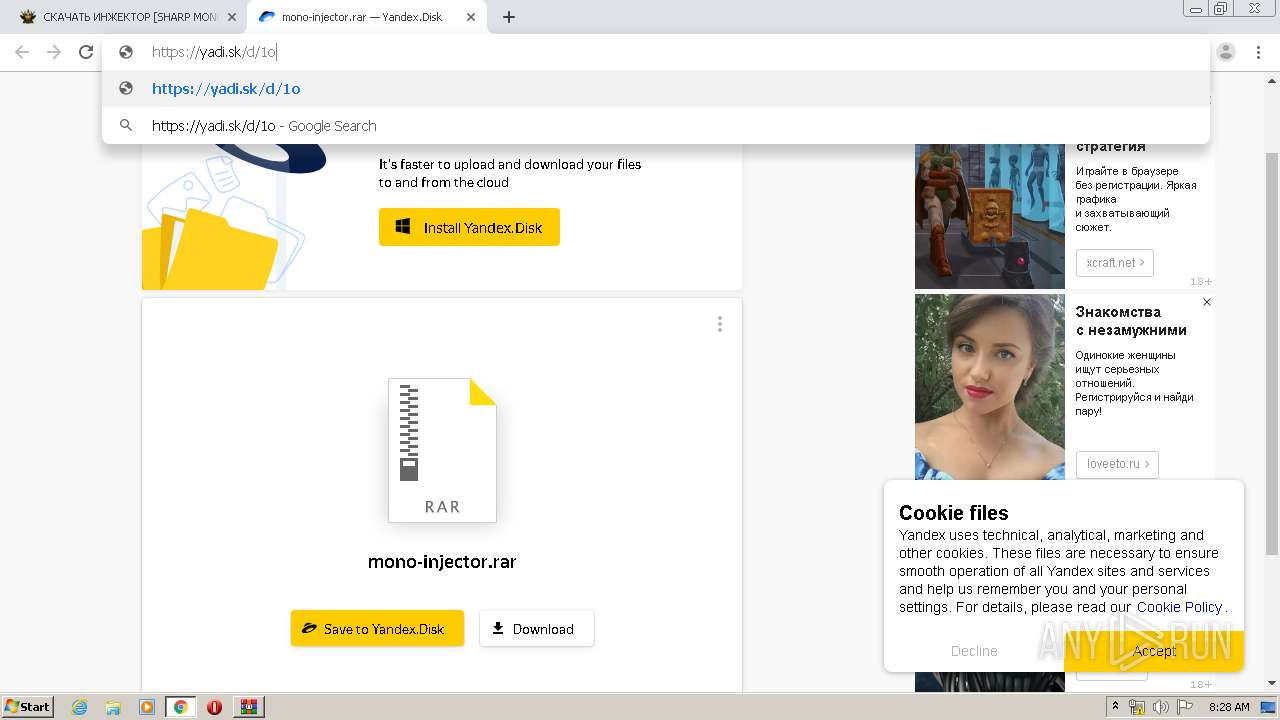Open the Знакомства с незамужними ad headline

[x=1131, y=321]
